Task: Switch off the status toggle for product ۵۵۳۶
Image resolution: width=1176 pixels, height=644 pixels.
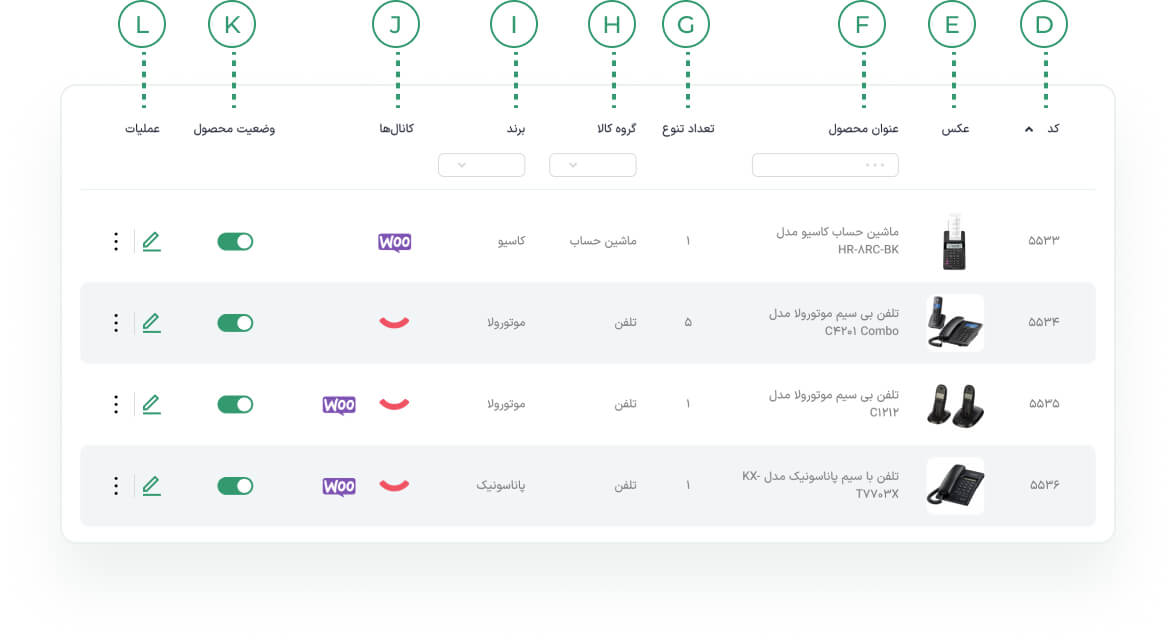Action: tap(236, 486)
